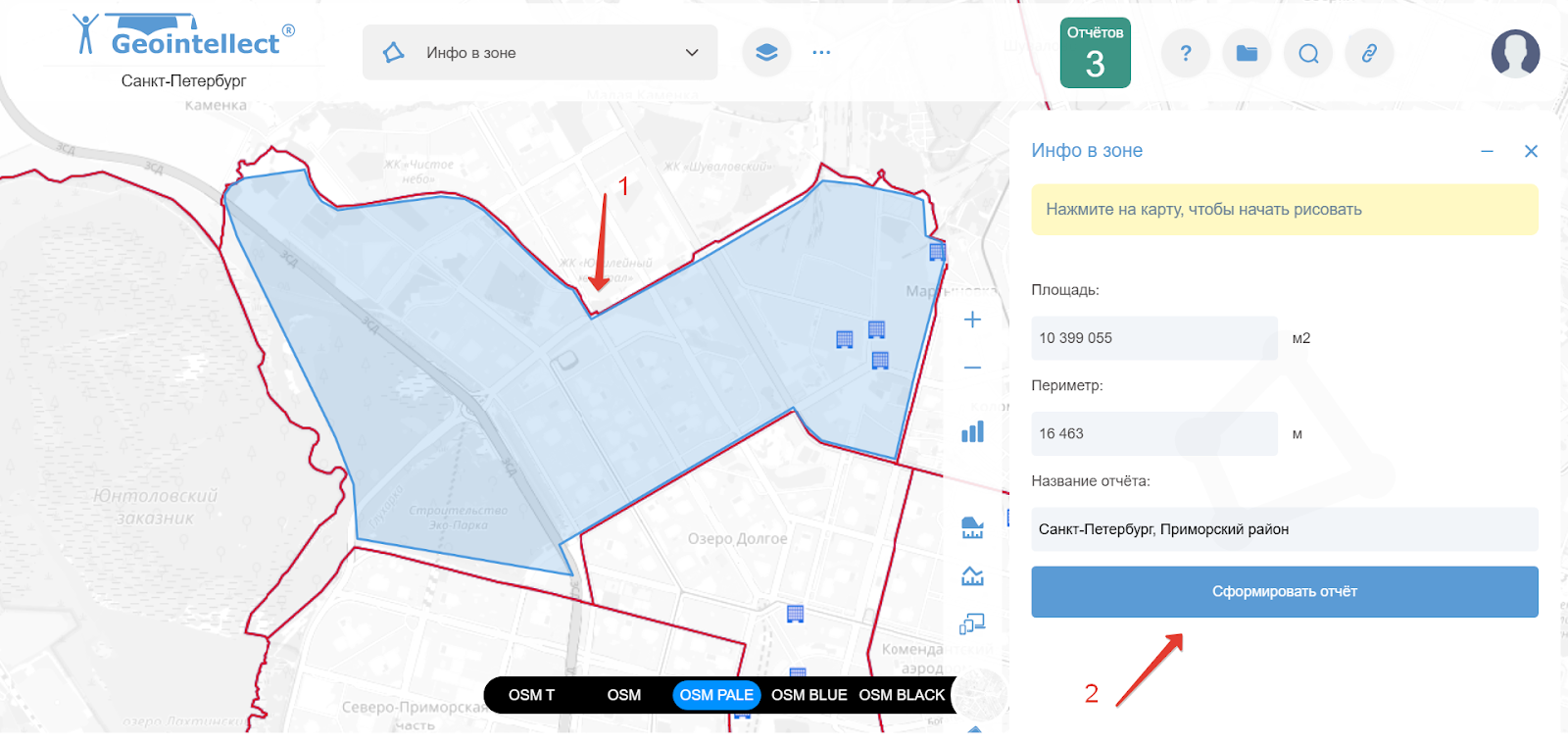
Task: Switch basemap to OSM T
Action: [531, 695]
